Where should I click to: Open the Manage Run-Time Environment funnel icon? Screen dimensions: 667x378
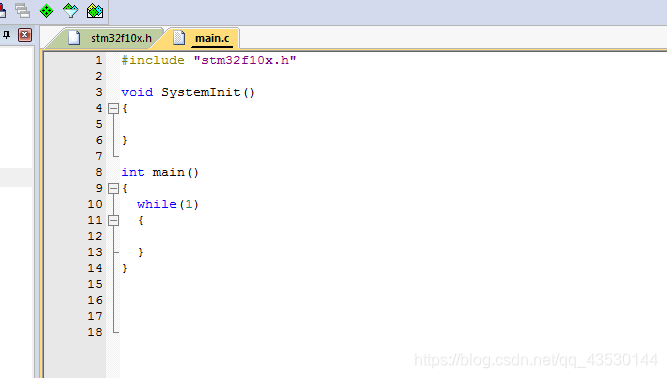tap(71, 11)
